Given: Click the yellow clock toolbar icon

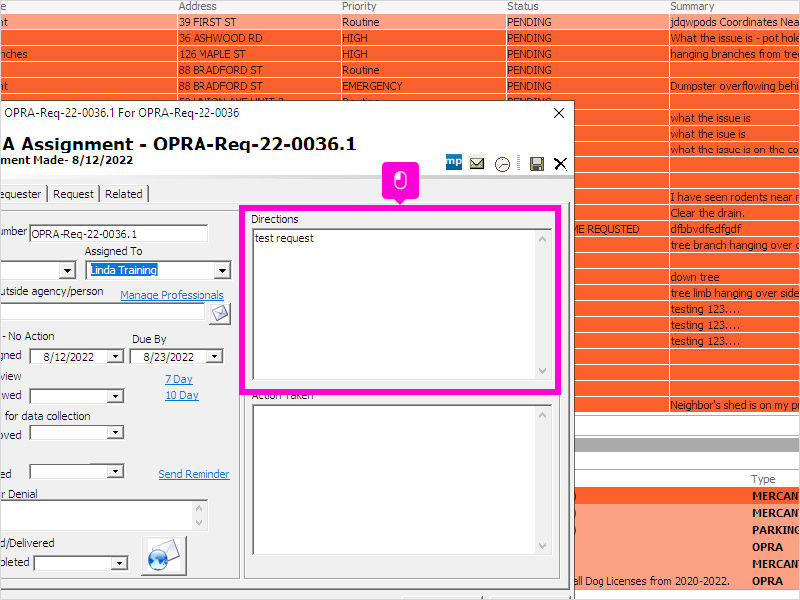Looking at the screenshot, I should click(x=502, y=164).
